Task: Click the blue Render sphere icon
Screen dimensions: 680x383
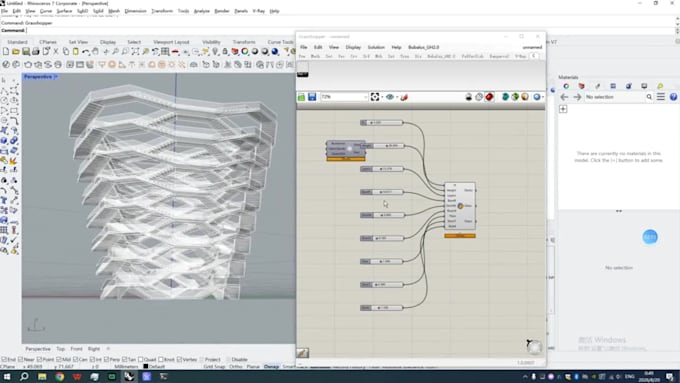Action: coord(275,52)
